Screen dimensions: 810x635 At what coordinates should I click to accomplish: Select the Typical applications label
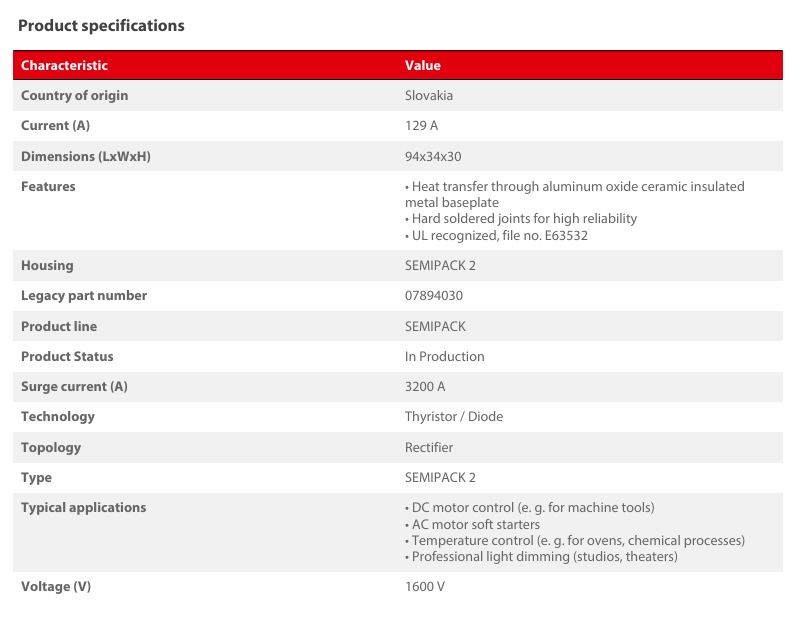[84, 508]
